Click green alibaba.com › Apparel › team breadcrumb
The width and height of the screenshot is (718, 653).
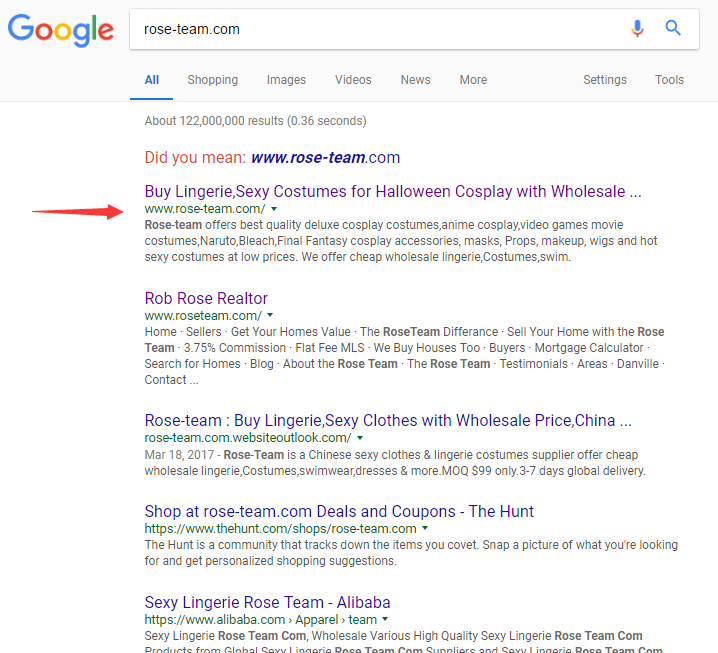point(261,620)
